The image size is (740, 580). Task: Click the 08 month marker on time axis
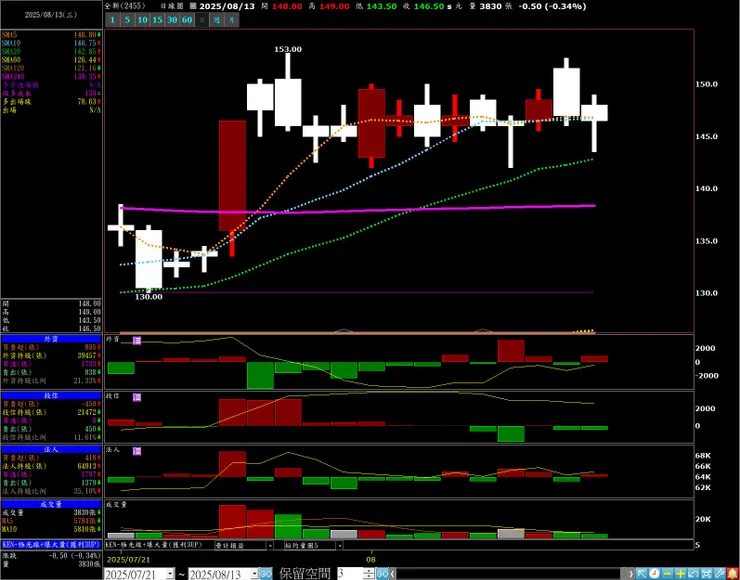[371, 560]
